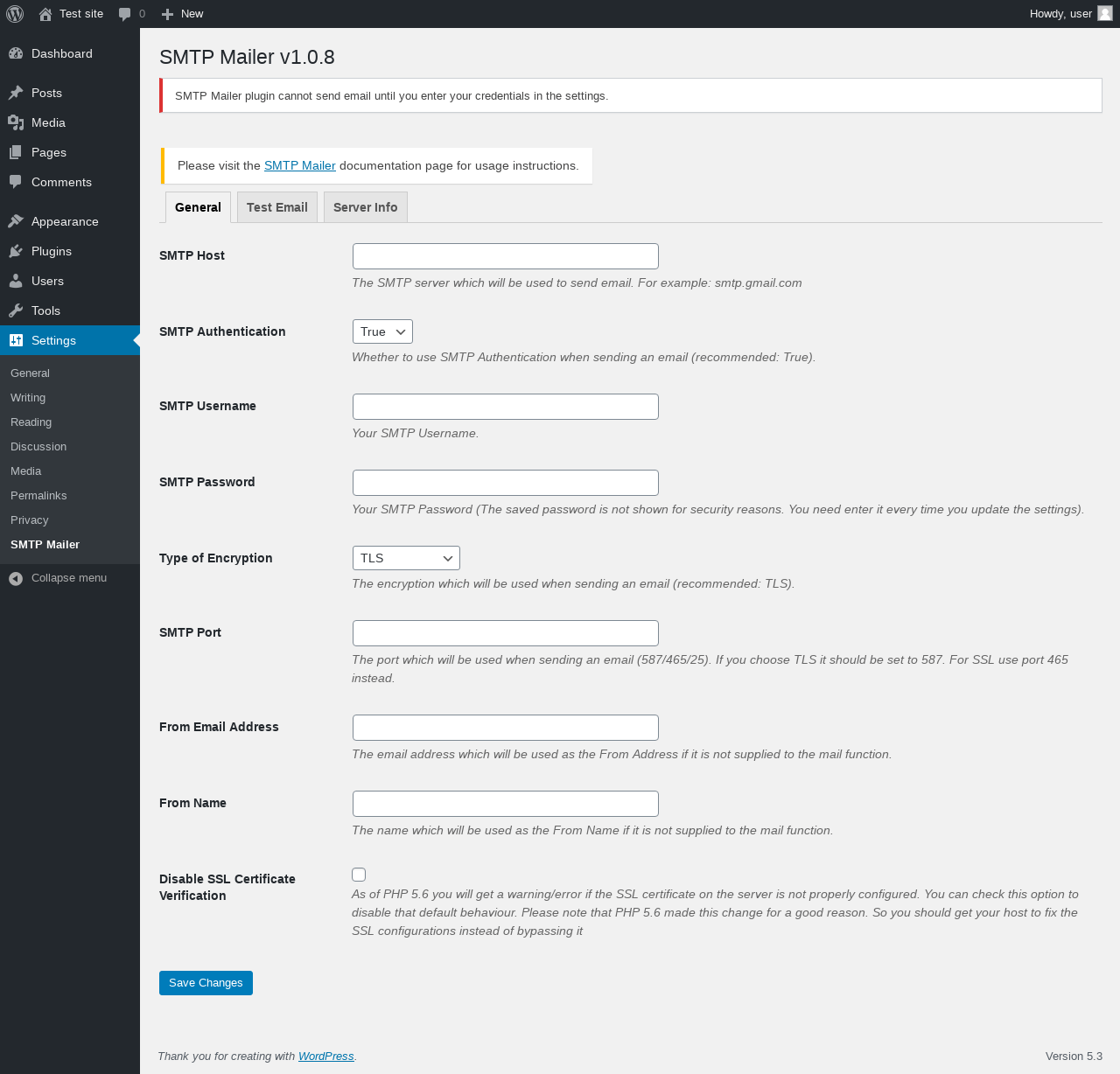1120x1074 pixels.
Task: Focus the SMTP Password input field
Action: click(506, 483)
